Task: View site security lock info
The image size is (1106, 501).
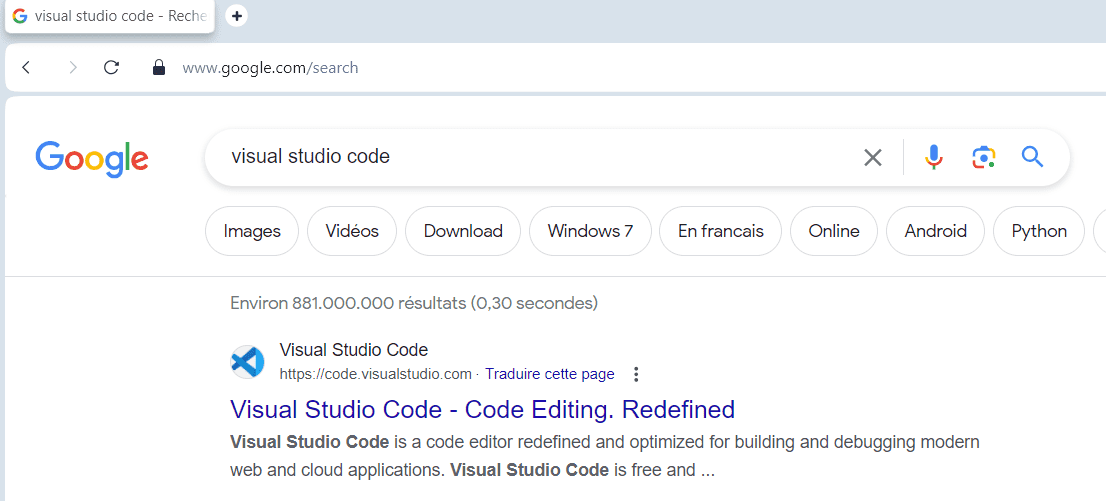Action: pos(159,68)
